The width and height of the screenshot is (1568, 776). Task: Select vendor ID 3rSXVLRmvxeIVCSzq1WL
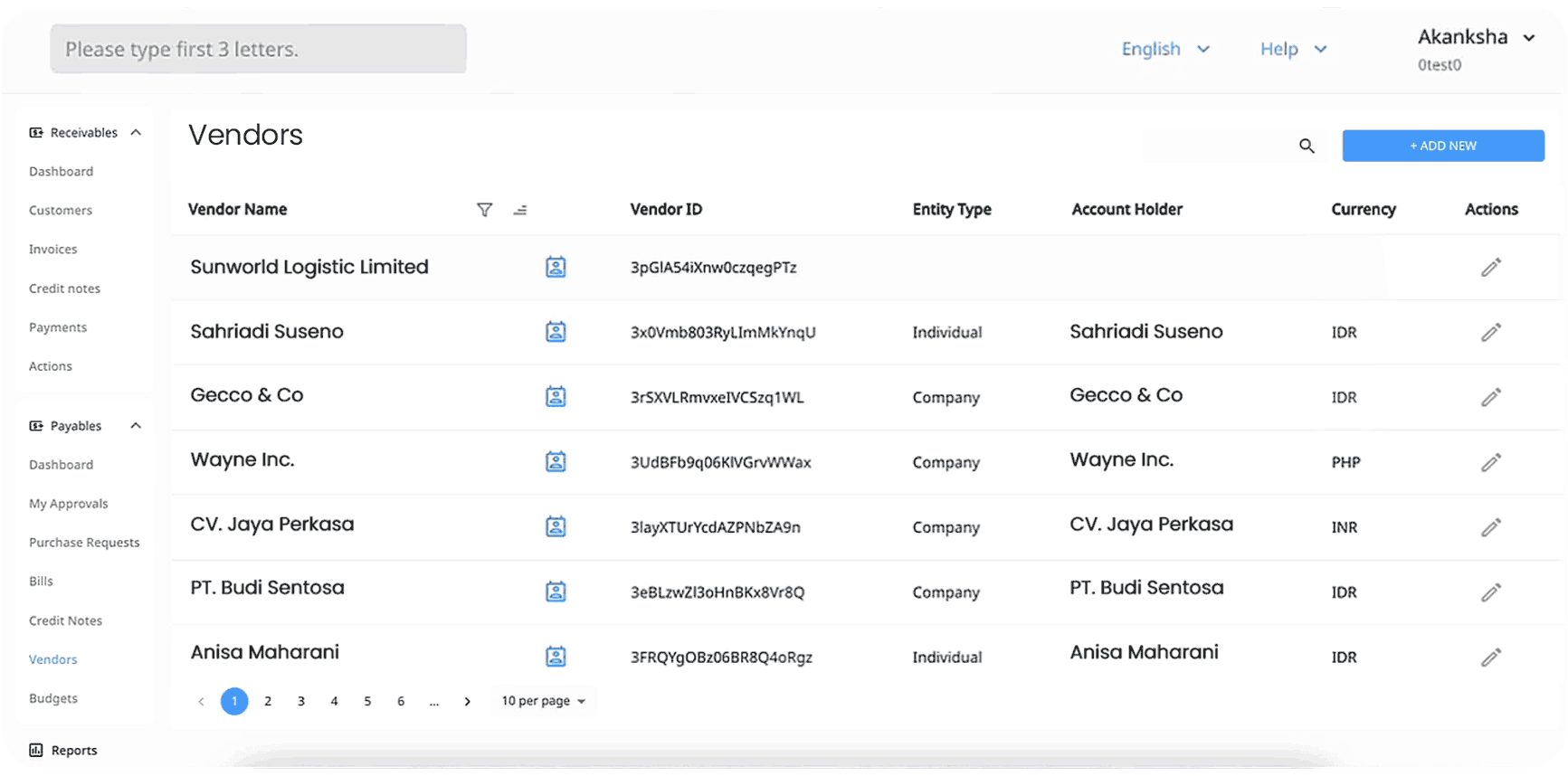pyautogui.click(x=717, y=397)
